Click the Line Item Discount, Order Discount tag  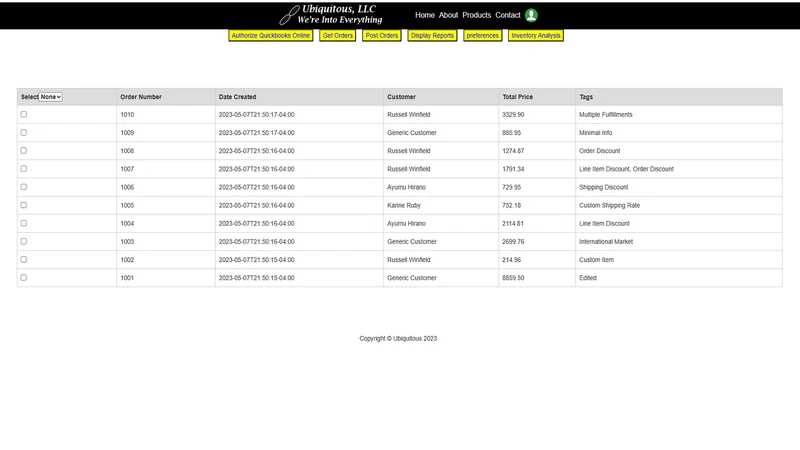tap(626, 169)
